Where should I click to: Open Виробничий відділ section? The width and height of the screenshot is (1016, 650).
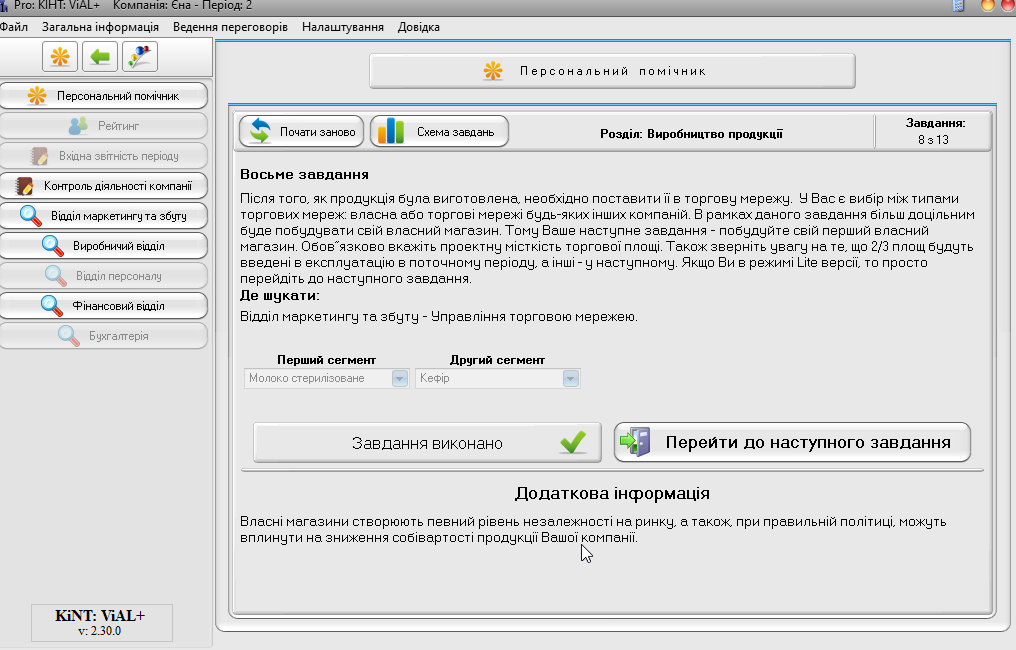coord(104,246)
